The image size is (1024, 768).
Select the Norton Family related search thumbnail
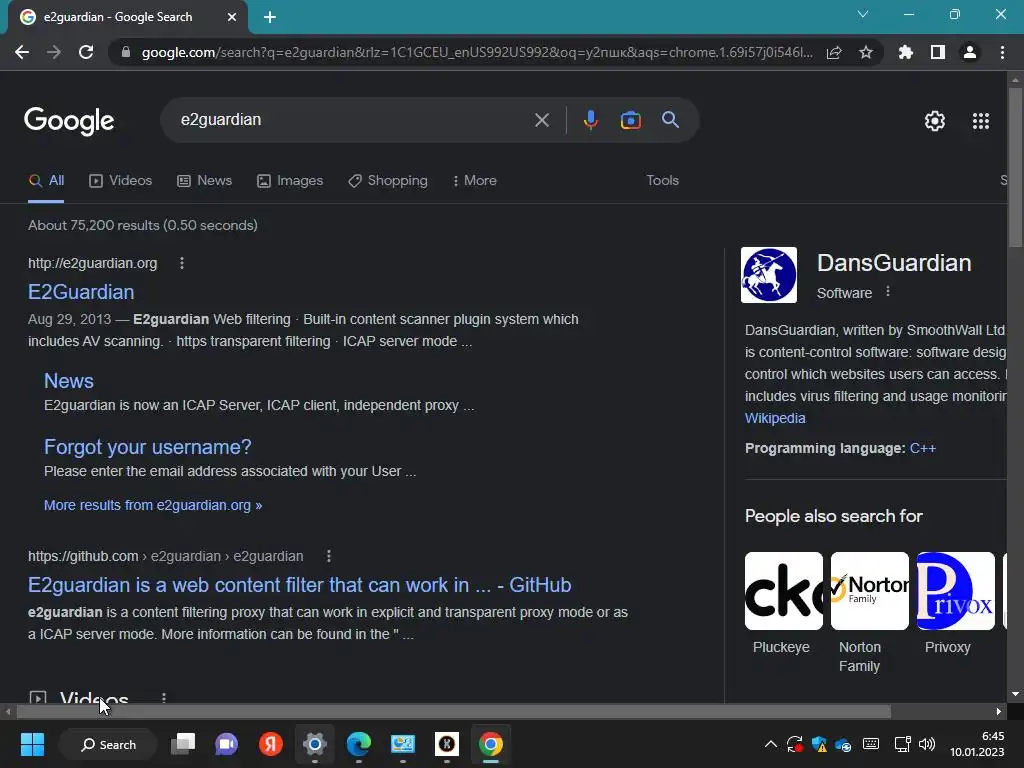pyautogui.click(x=869, y=591)
